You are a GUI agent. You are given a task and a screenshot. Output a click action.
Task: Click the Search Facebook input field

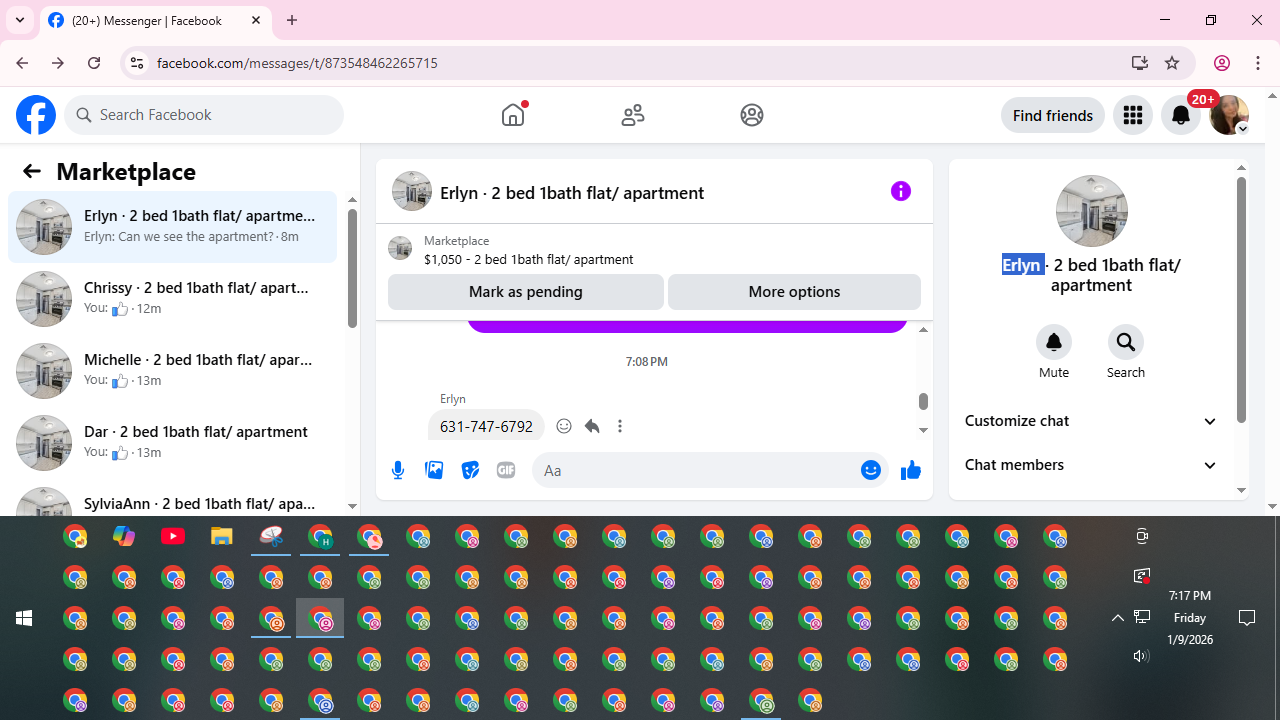[x=204, y=115]
